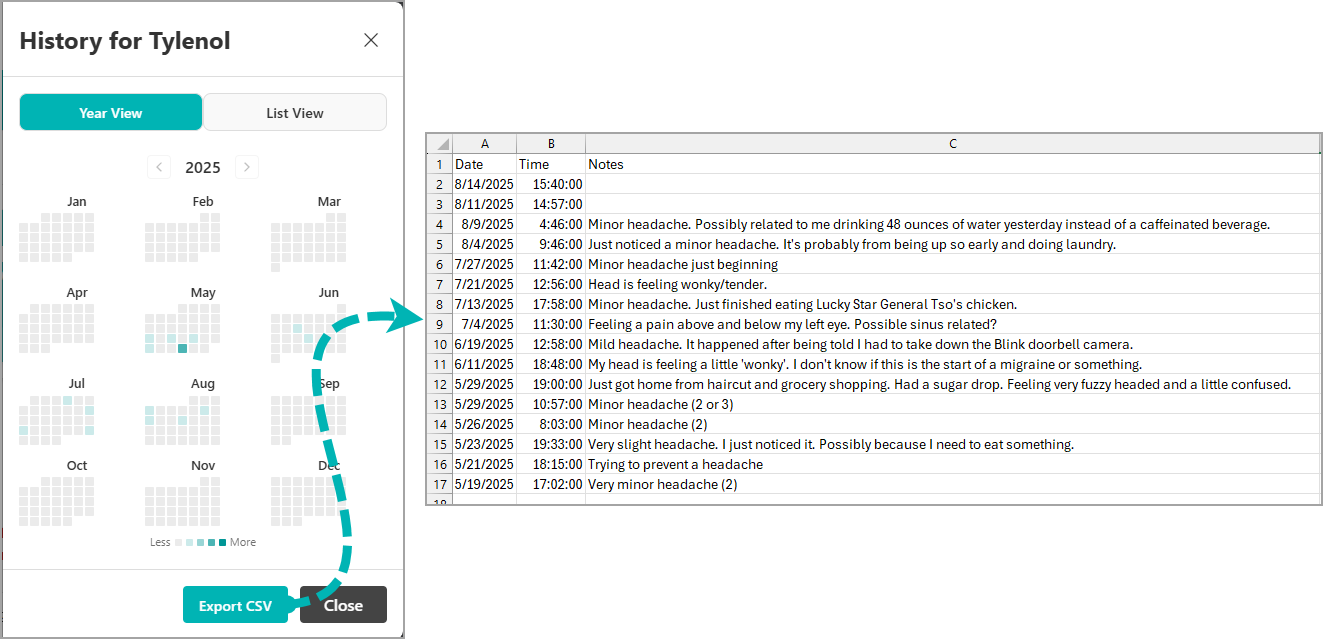Screen dimensions: 1323x639
Task: Select the Notes header cell
Action: click(952, 164)
